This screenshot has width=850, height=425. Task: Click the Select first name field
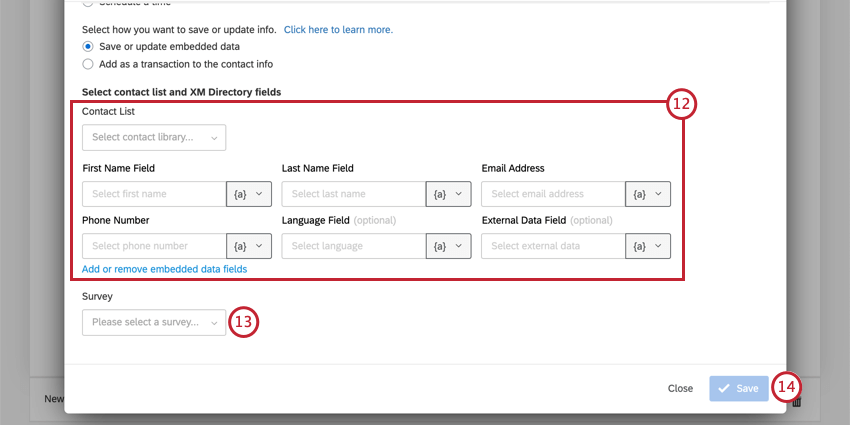pos(154,194)
